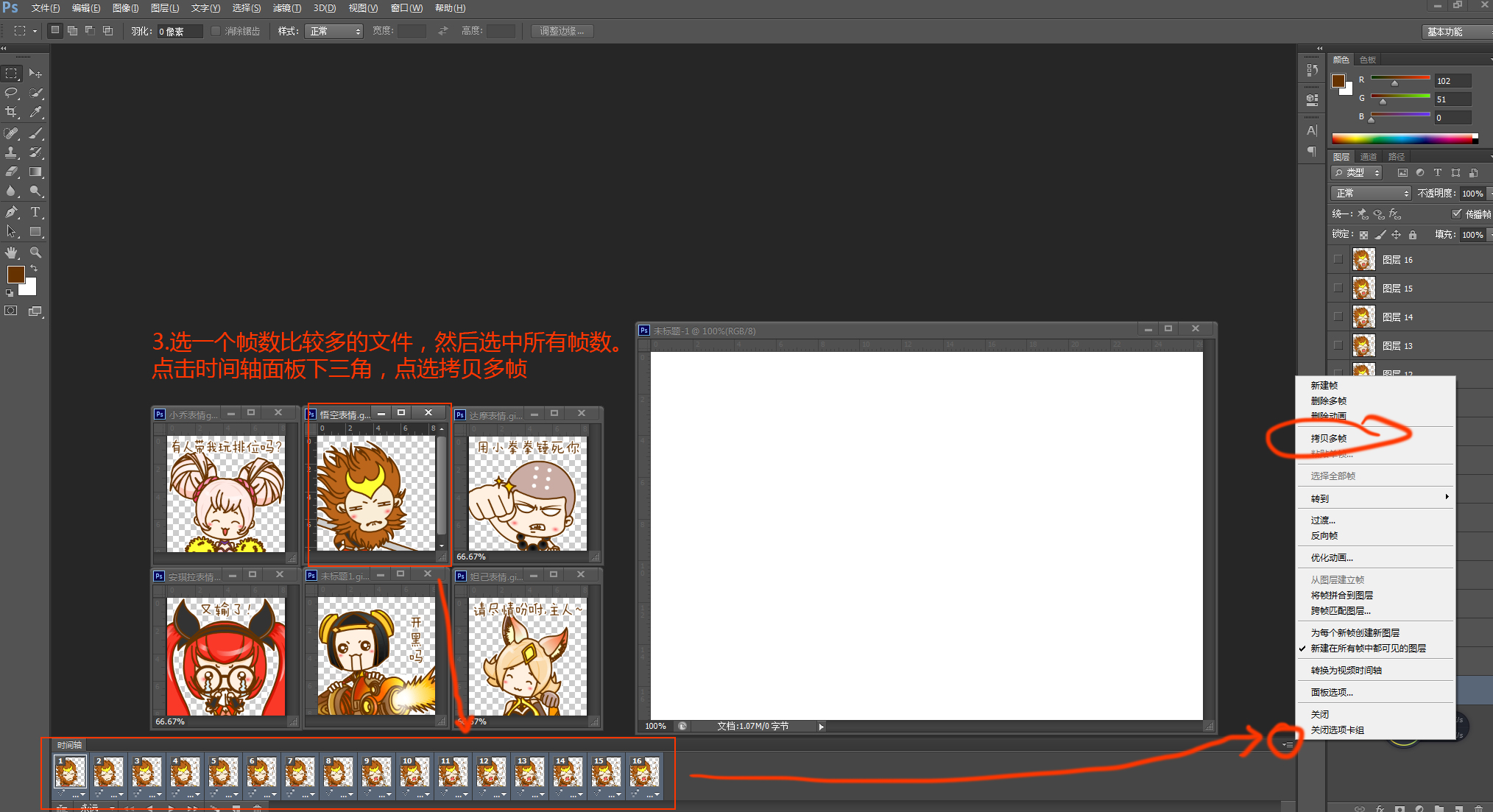Click the 调整边缘 button

(562, 31)
